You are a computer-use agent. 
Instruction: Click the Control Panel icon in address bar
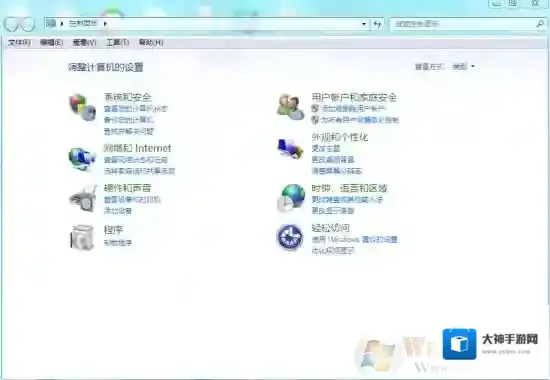51,24
